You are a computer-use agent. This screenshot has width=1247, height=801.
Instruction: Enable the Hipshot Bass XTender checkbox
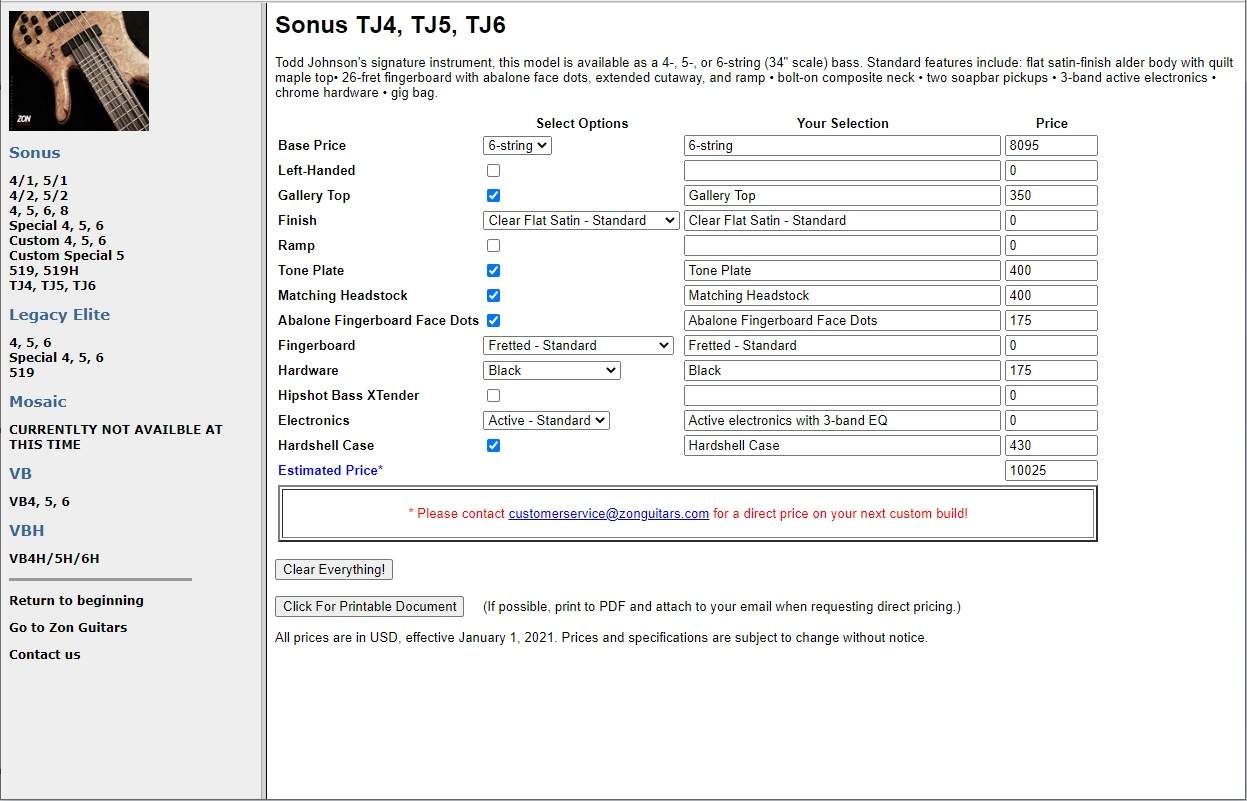coord(493,396)
